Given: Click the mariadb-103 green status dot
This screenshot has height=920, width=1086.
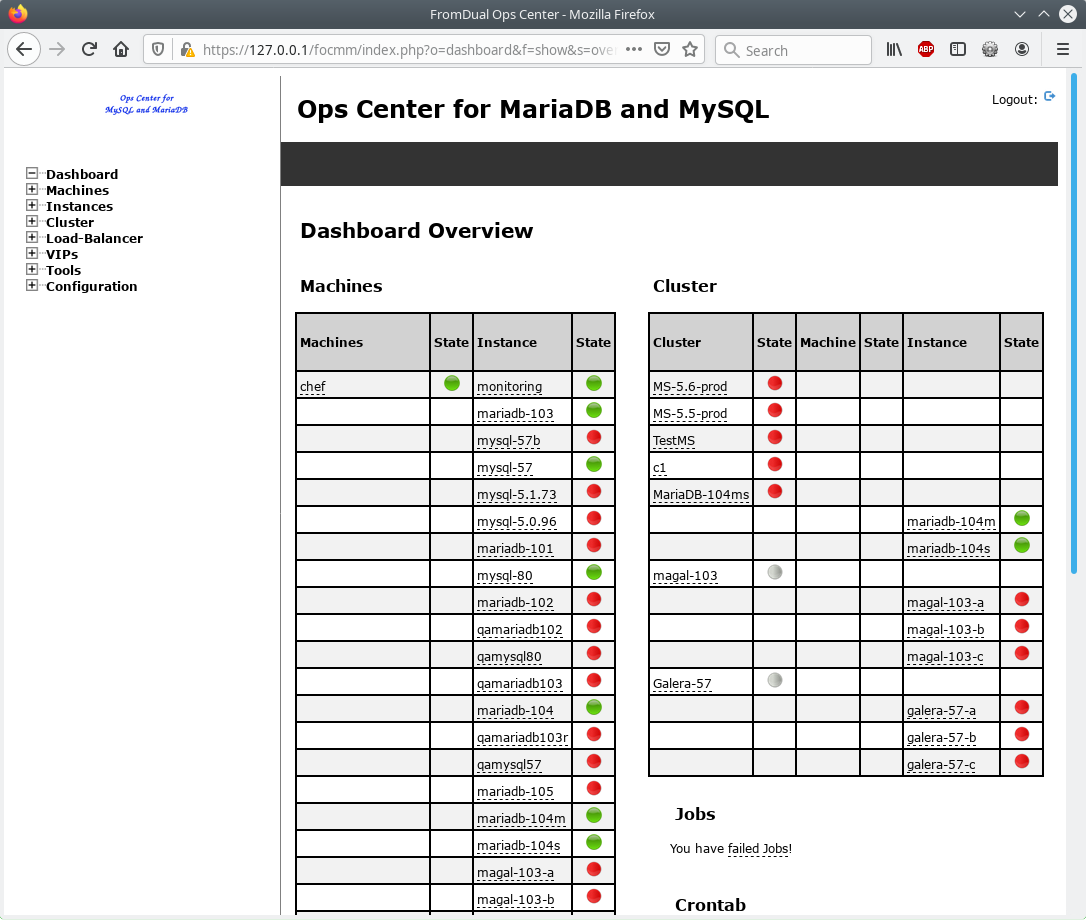Looking at the screenshot, I should click(594, 410).
